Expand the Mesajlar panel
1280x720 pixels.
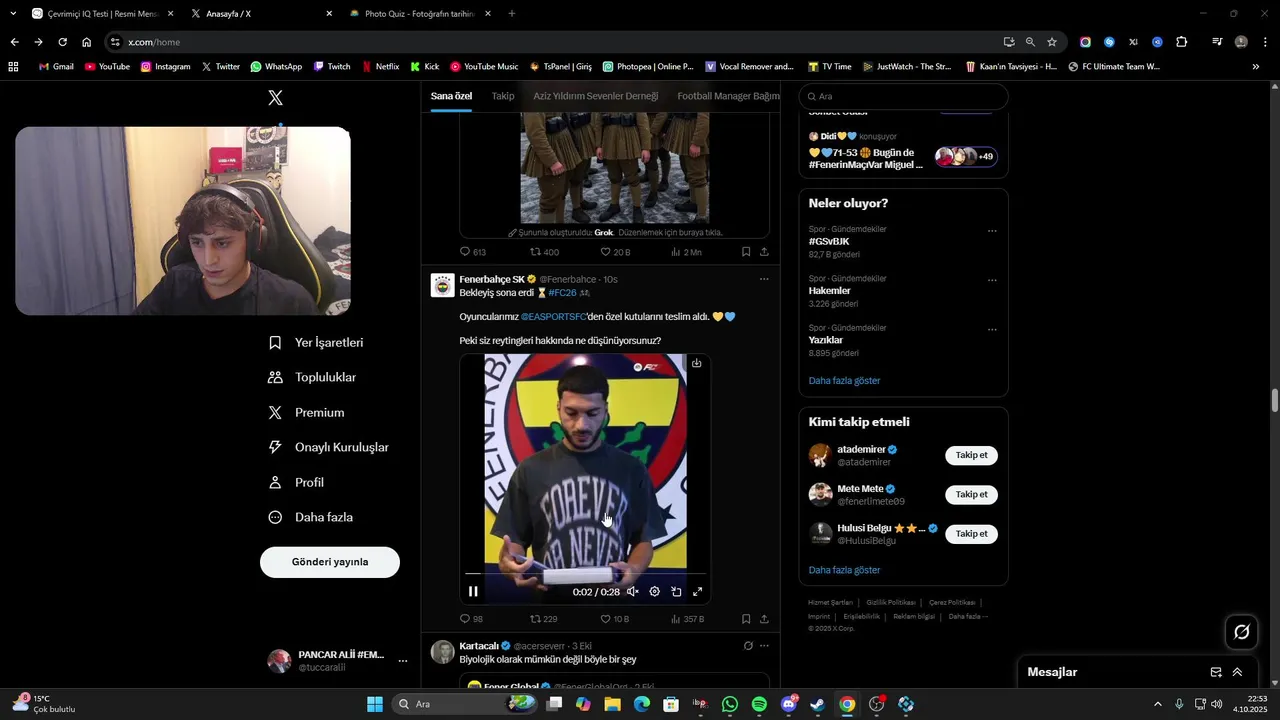pos(1237,672)
